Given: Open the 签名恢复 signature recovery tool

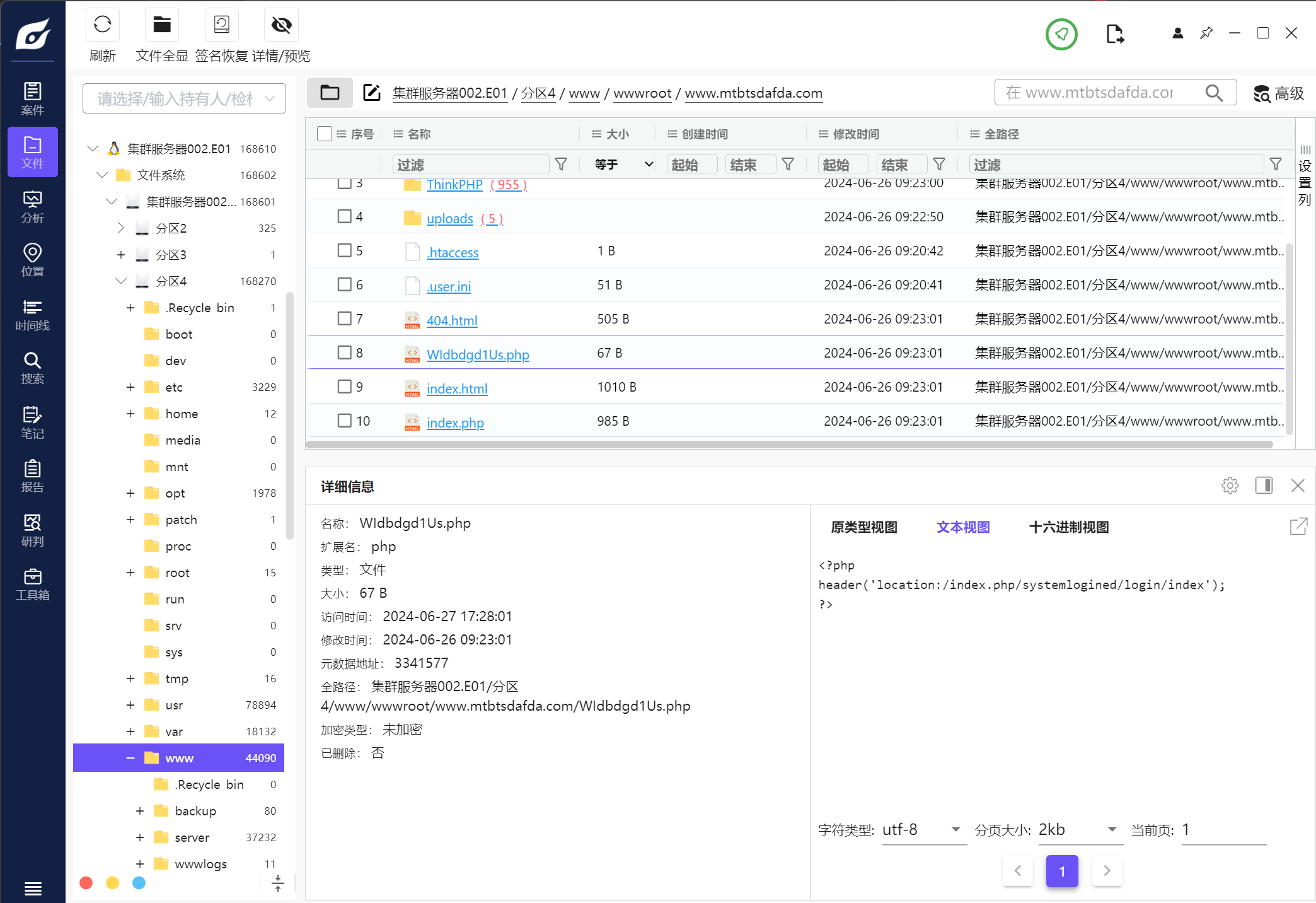Looking at the screenshot, I should (221, 25).
